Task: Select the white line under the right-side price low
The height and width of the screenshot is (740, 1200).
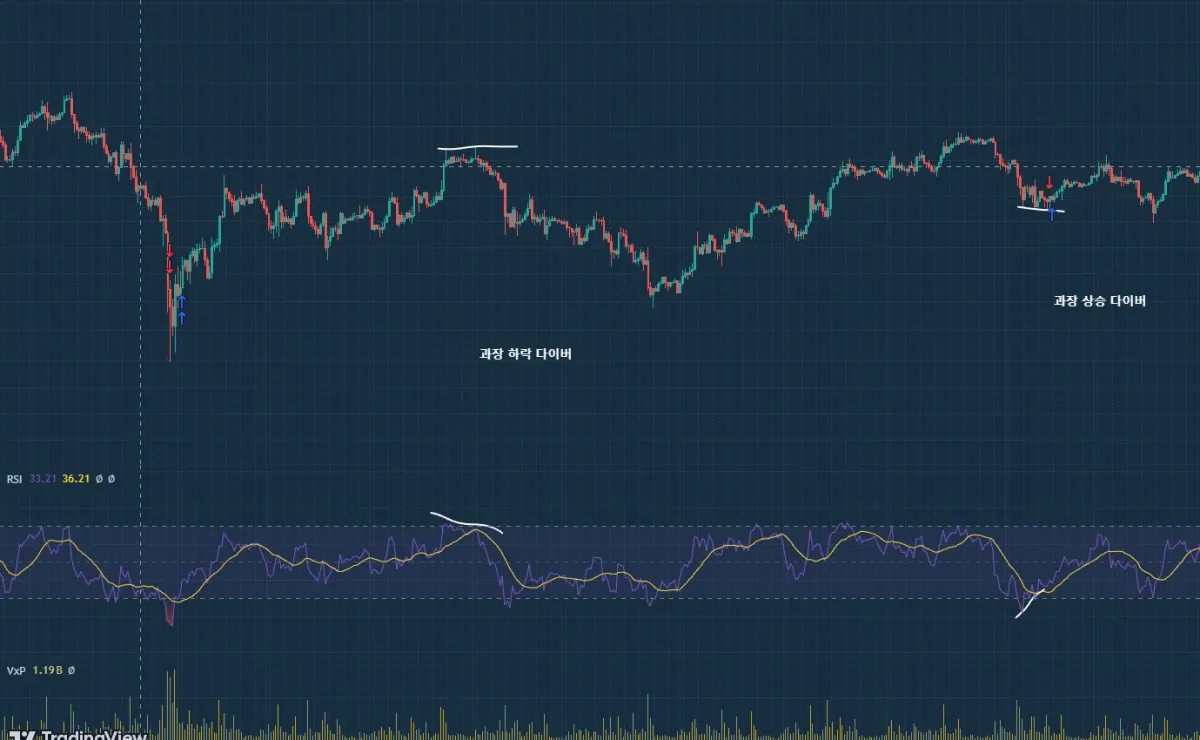Action: (1041, 209)
